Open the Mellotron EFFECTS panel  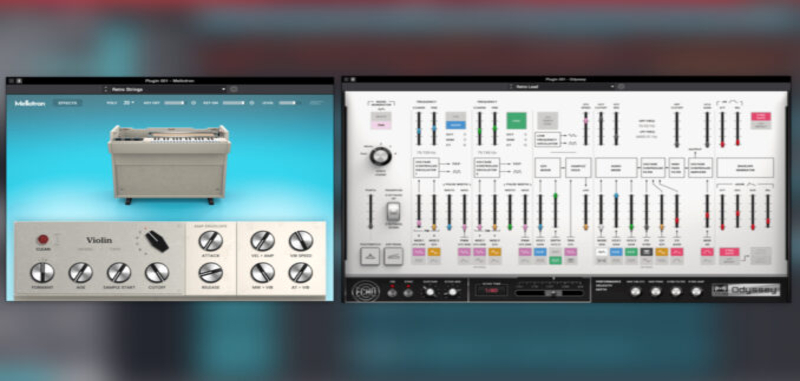click(x=67, y=103)
